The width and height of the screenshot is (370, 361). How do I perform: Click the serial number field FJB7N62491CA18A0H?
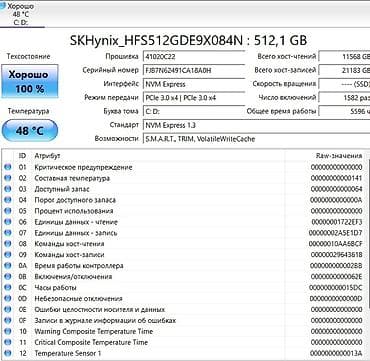coord(194,70)
